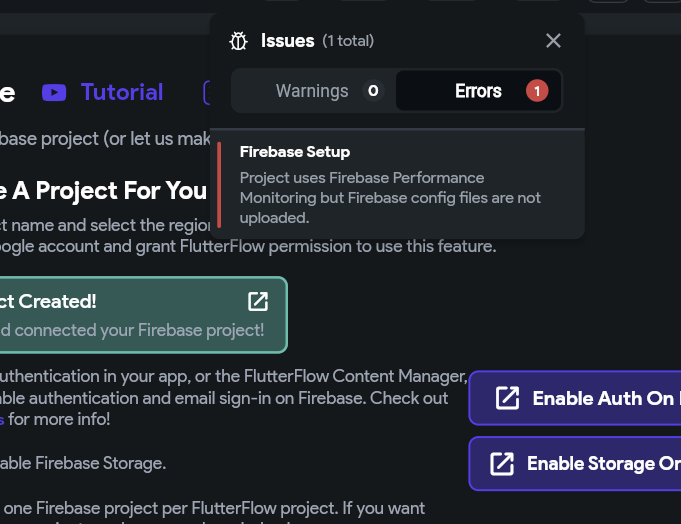Click the warnings count badge showing 0
Viewport: 681px width, 524px height.
pos(373,91)
